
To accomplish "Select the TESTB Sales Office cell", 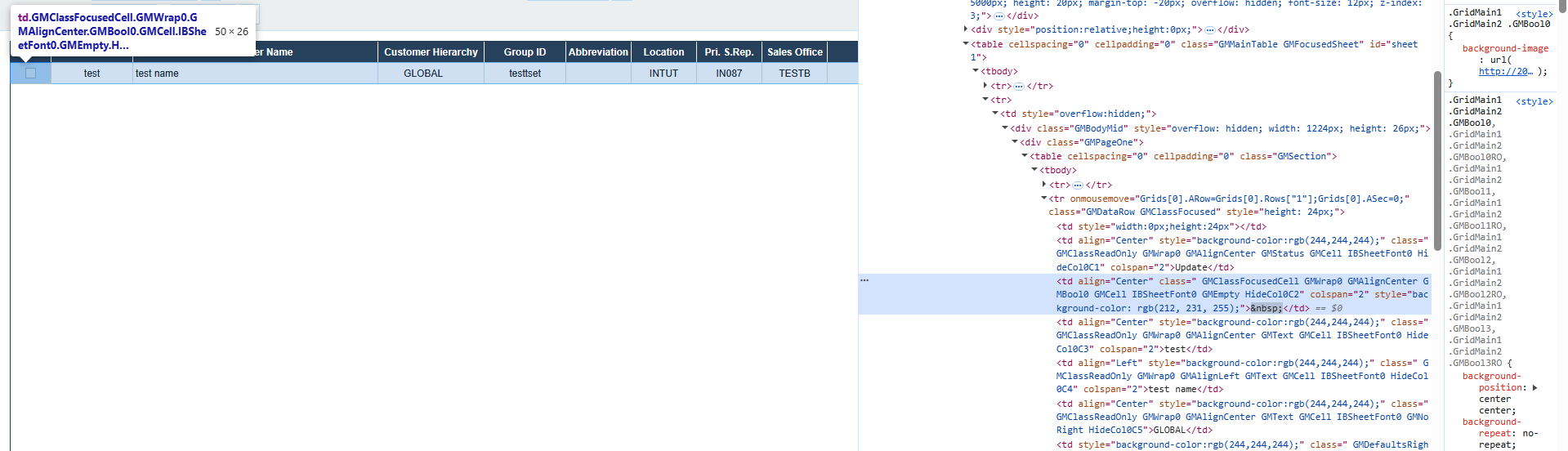I will tap(794, 74).
